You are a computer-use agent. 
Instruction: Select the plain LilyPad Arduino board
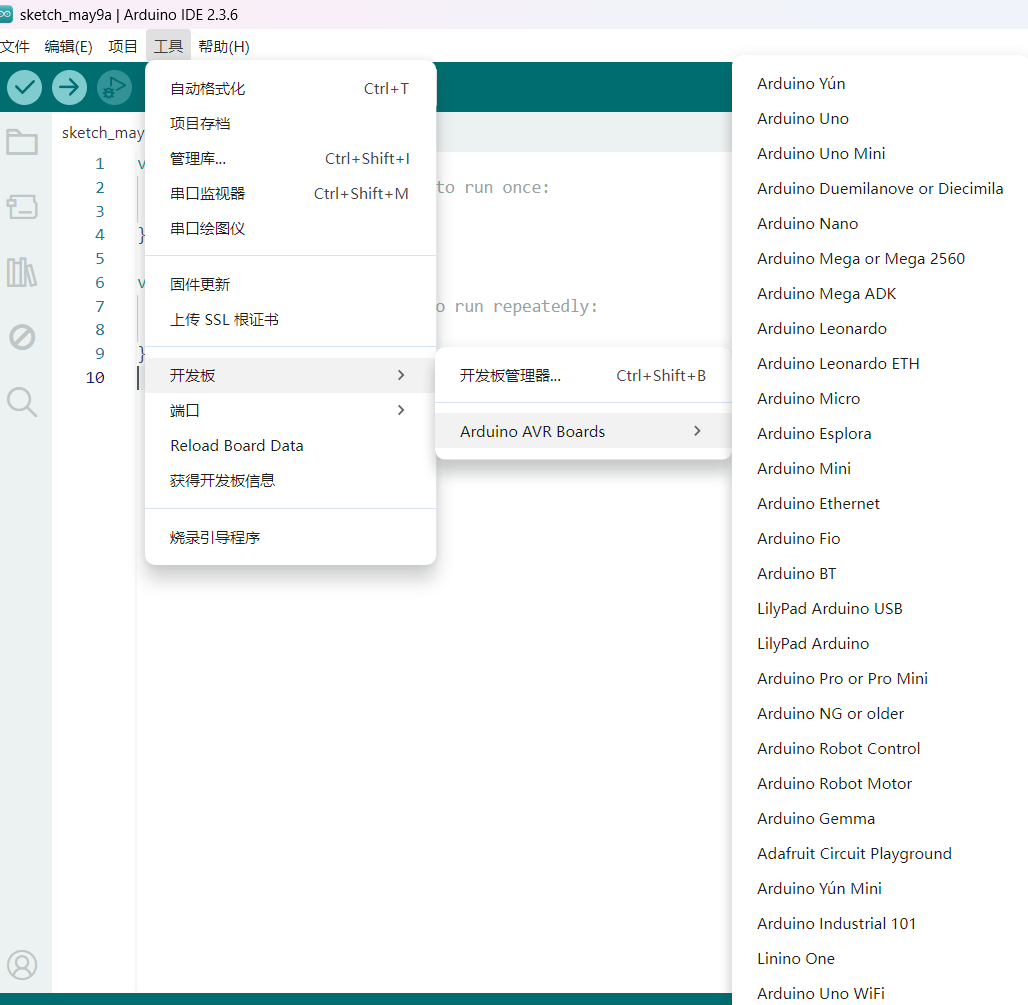[x=880, y=644]
